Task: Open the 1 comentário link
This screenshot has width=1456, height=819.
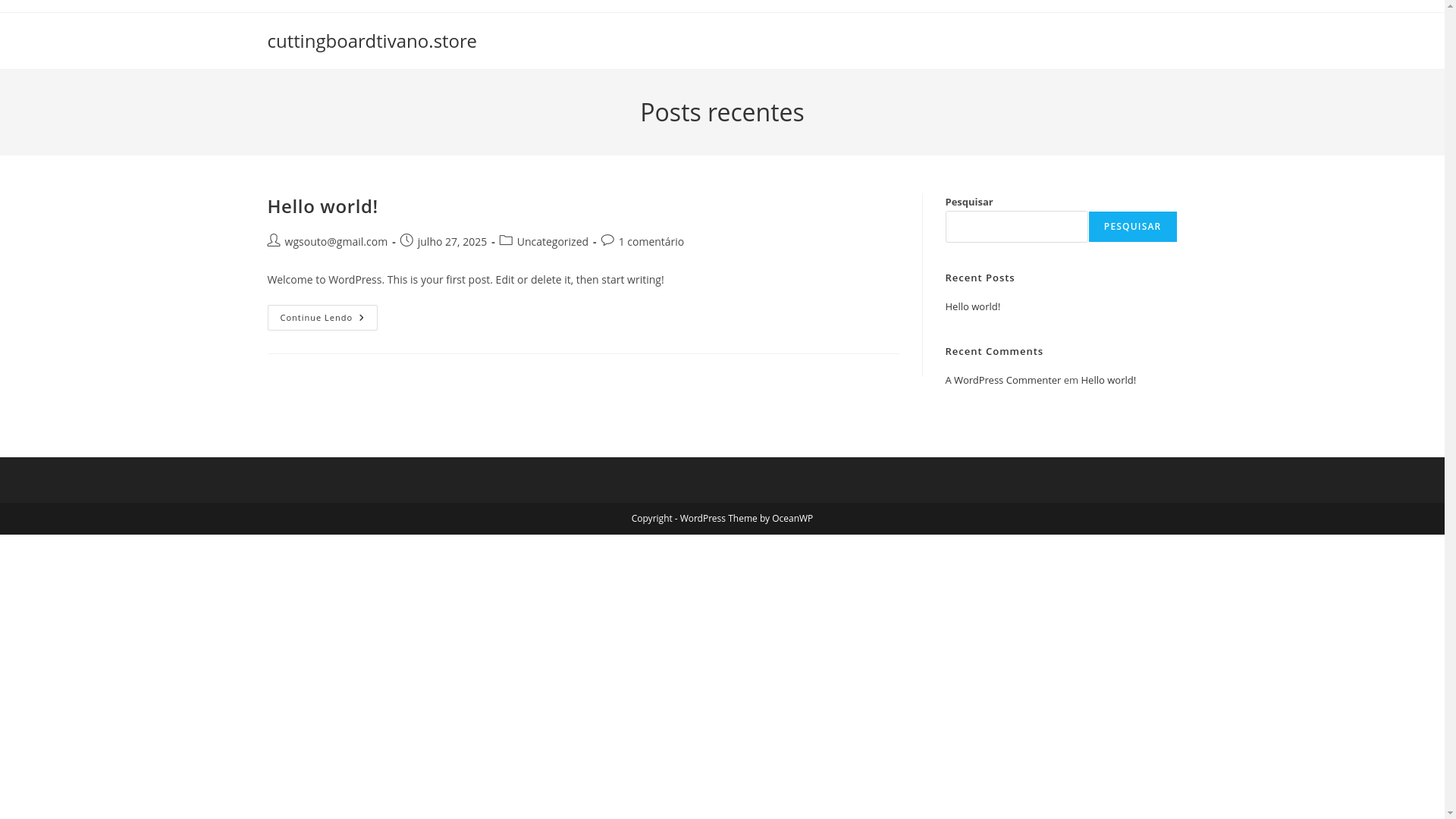Action: click(651, 242)
